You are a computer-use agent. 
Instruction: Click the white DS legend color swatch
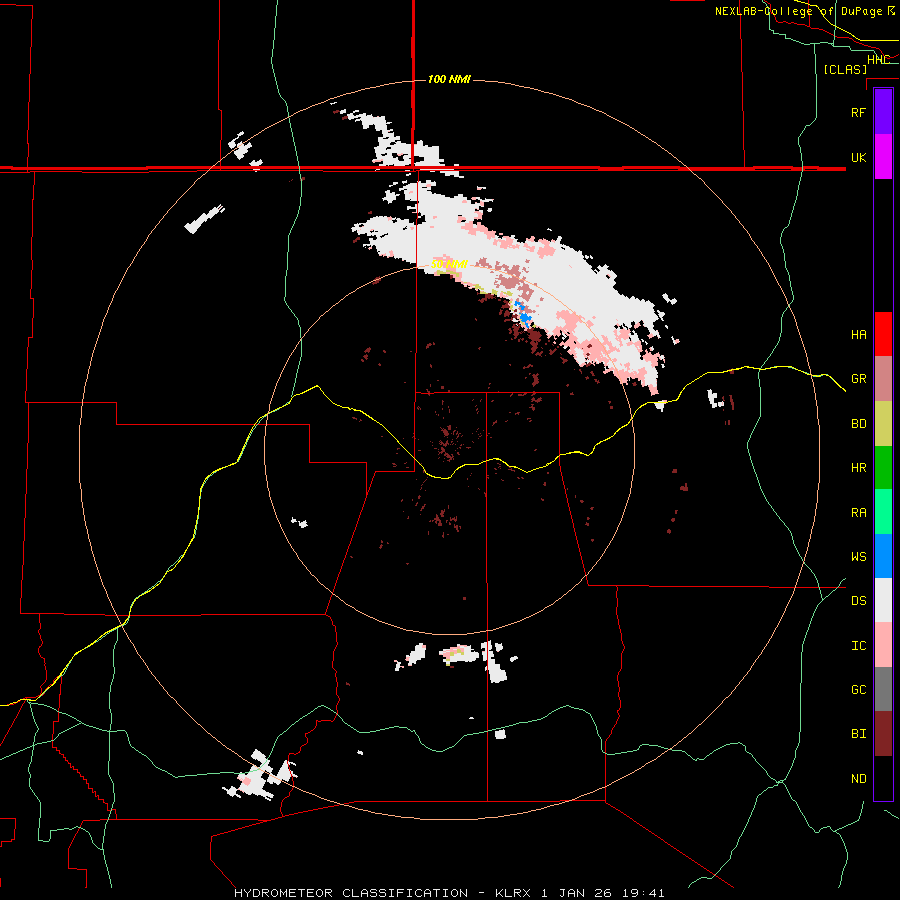click(883, 600)
